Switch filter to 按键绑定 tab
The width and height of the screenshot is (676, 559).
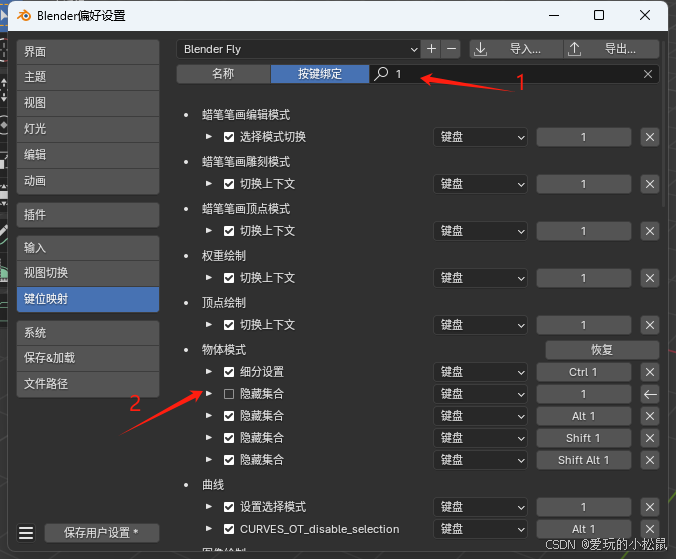click(320, 74)
